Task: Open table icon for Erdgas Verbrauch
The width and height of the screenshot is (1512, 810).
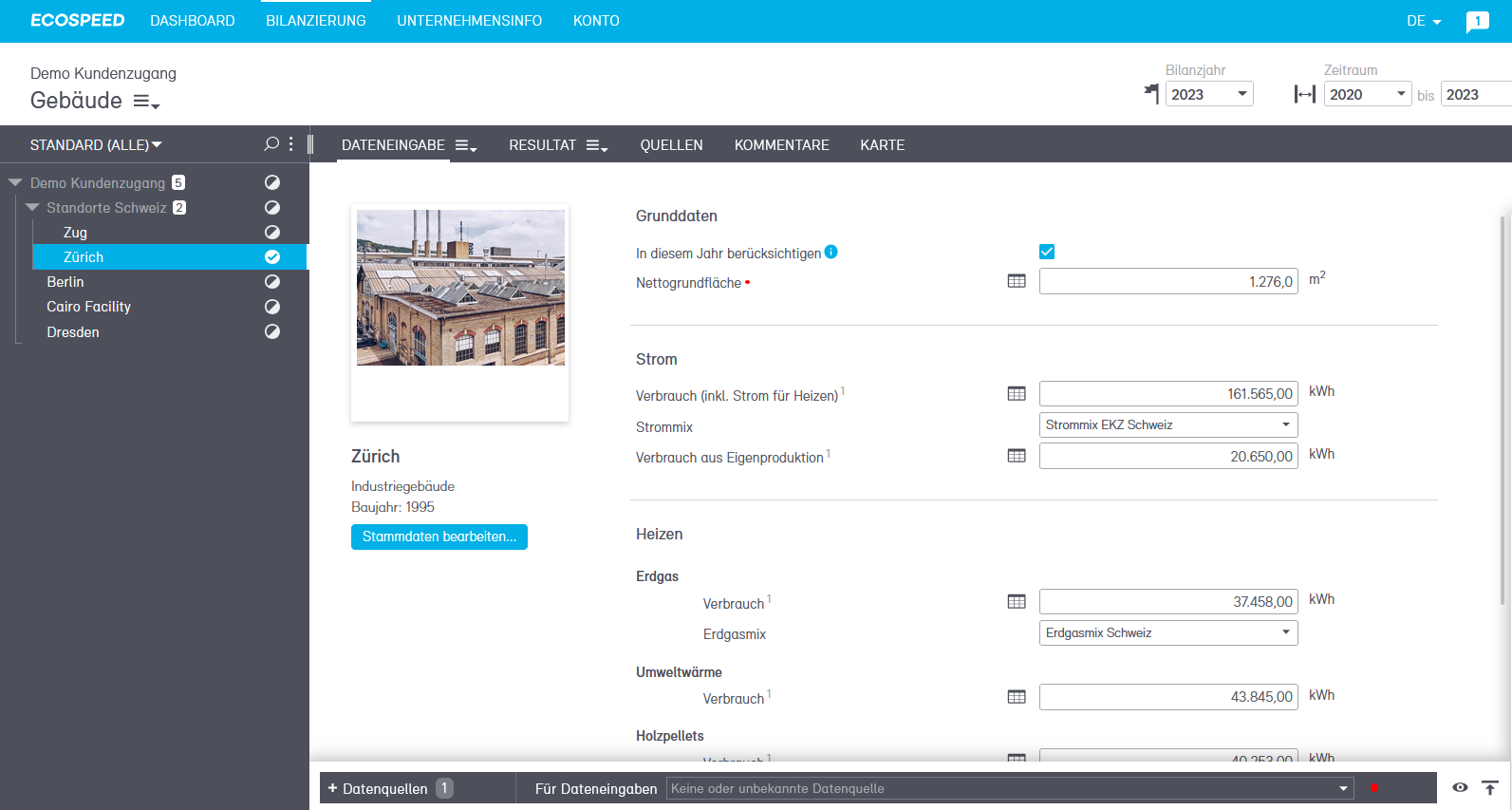Action: (x=1017, y=601)
